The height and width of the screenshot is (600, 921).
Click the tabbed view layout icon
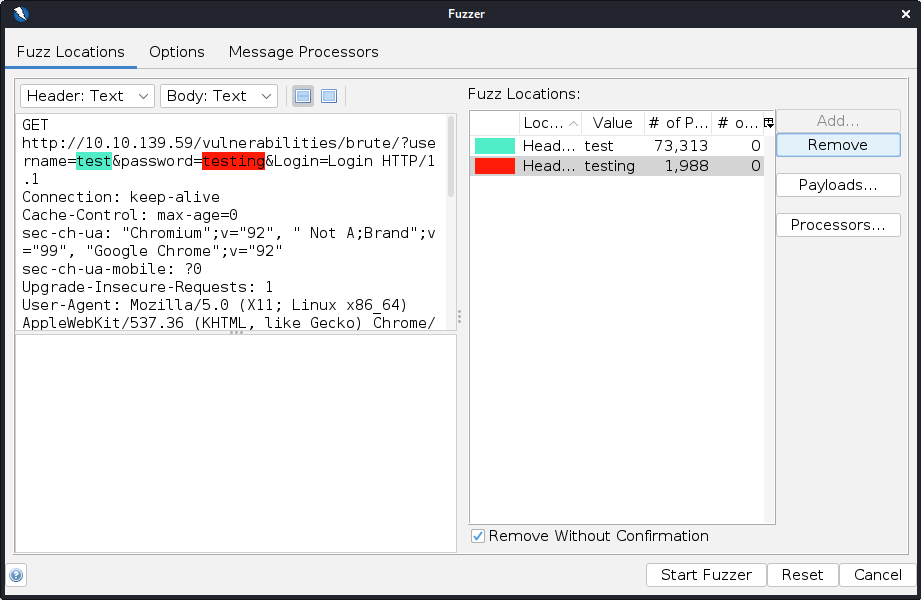coord(329,96)
